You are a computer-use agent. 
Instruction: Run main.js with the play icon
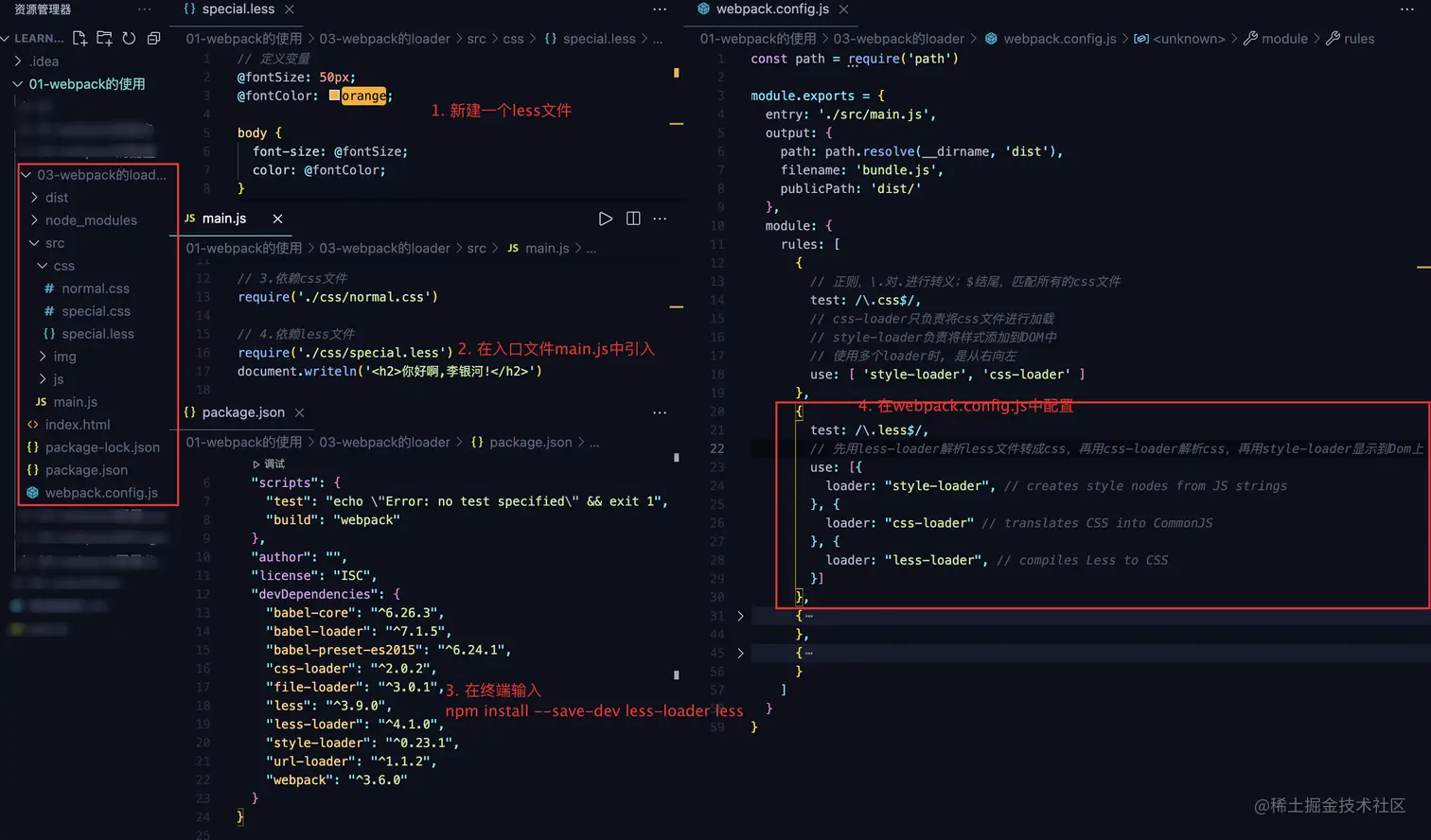pos(606,219)
